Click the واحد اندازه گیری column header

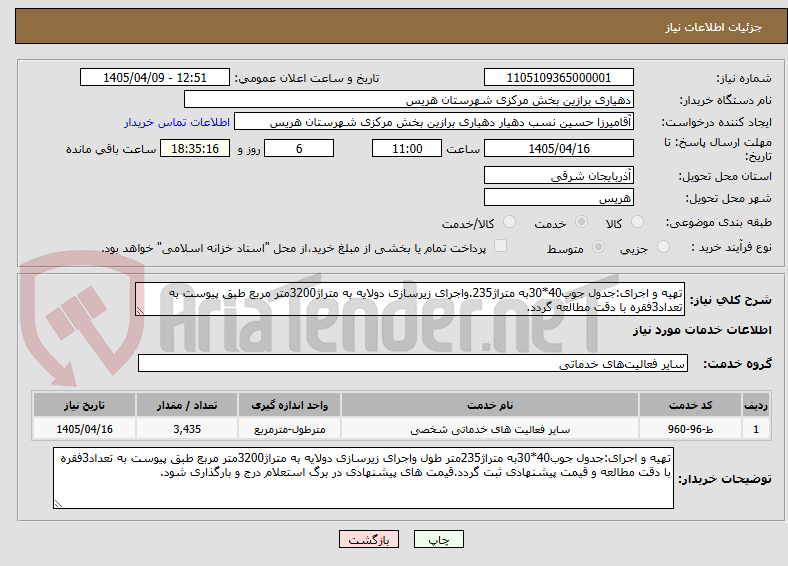click(x=289, y=405)
